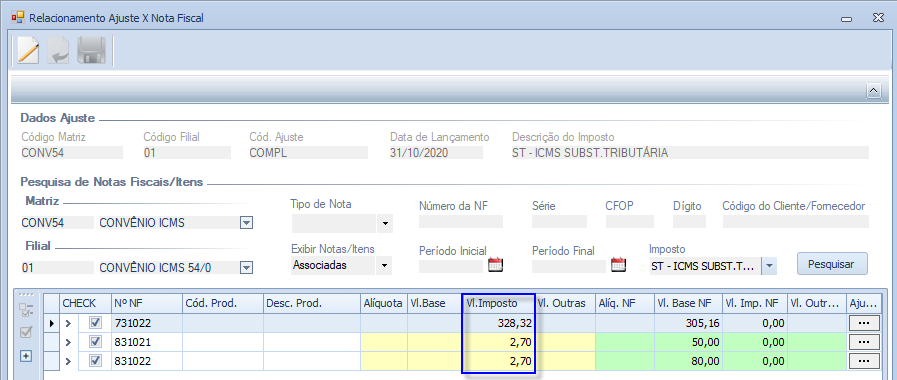
Task: Select NF number cell 831021
Action: point(146,342)
